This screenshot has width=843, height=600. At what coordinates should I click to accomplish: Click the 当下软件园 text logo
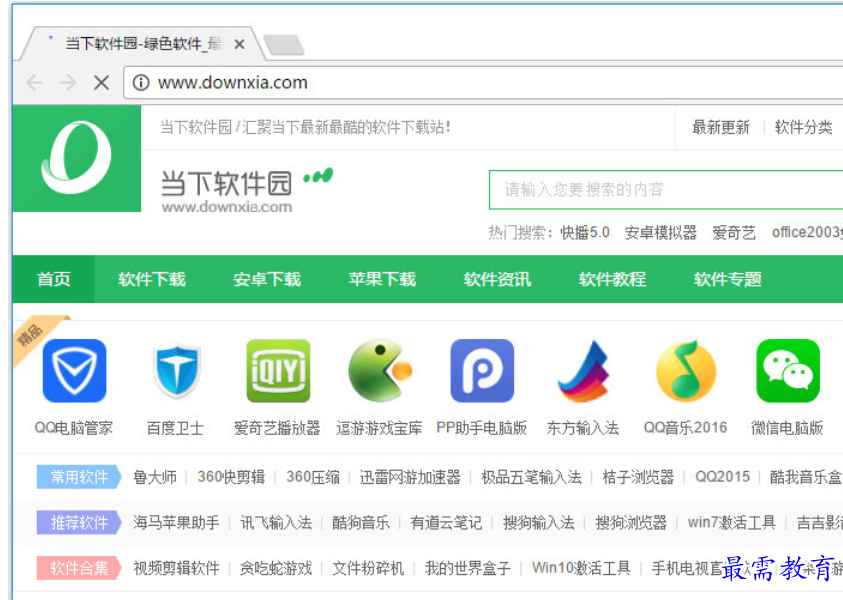click(226, 184)
